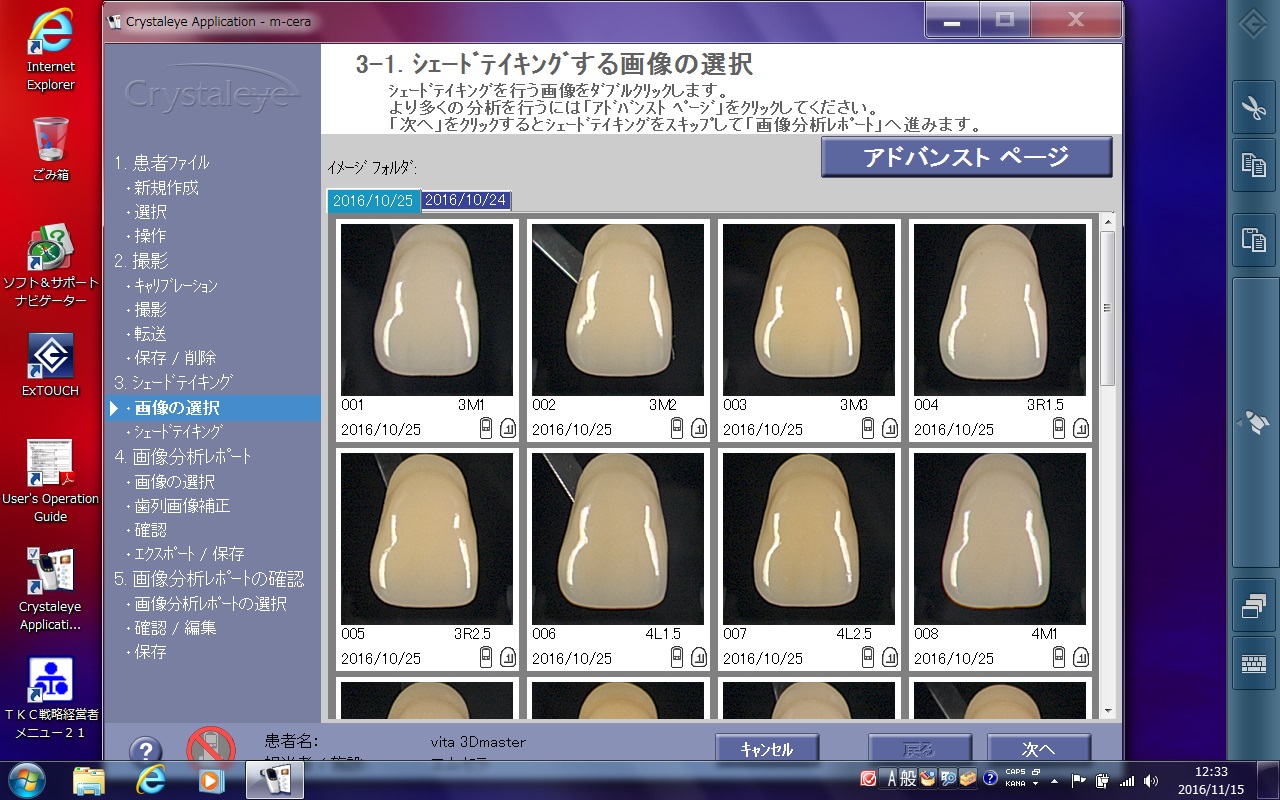Click scissors cut icon in right panel
The height and width of the screenshot is (800, 1280).
pos(1254,108)
